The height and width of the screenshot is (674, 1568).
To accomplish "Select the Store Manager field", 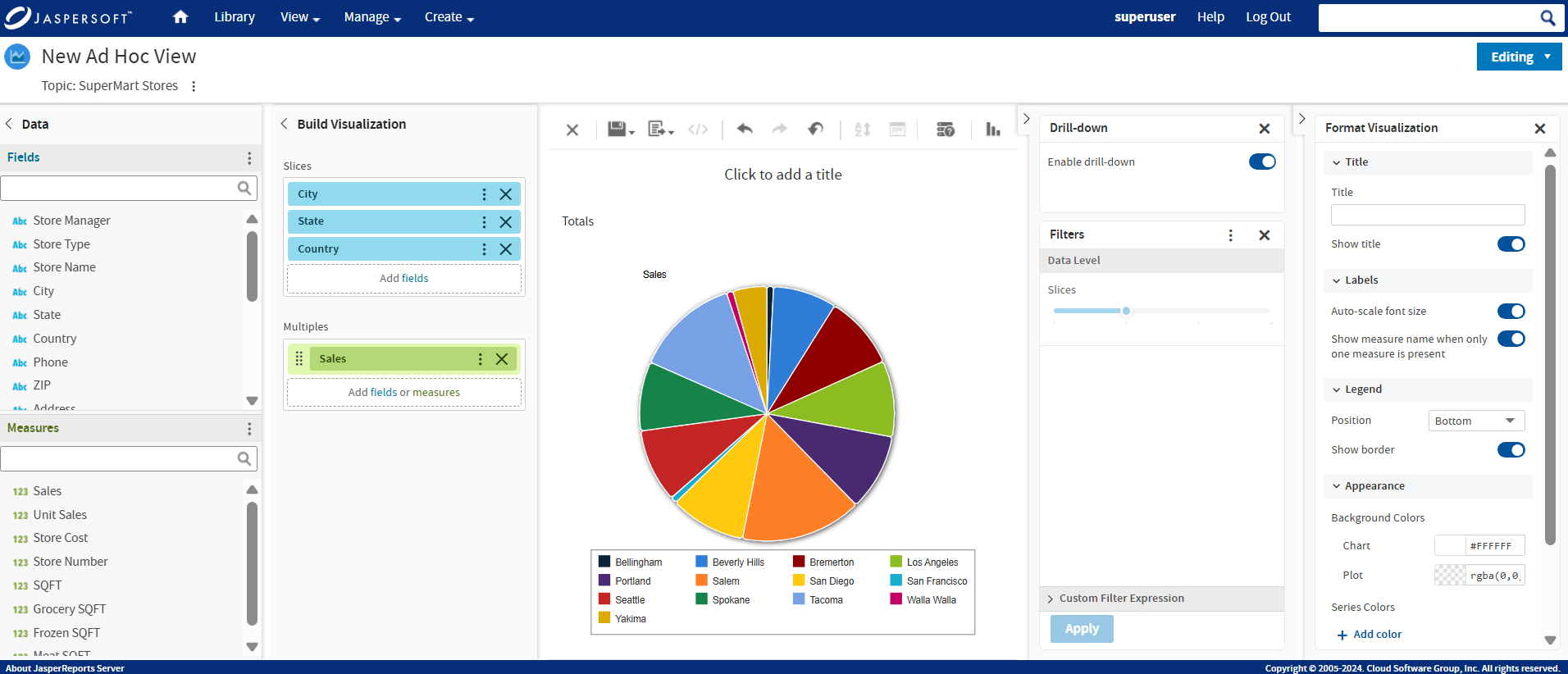I will point(71,221).
